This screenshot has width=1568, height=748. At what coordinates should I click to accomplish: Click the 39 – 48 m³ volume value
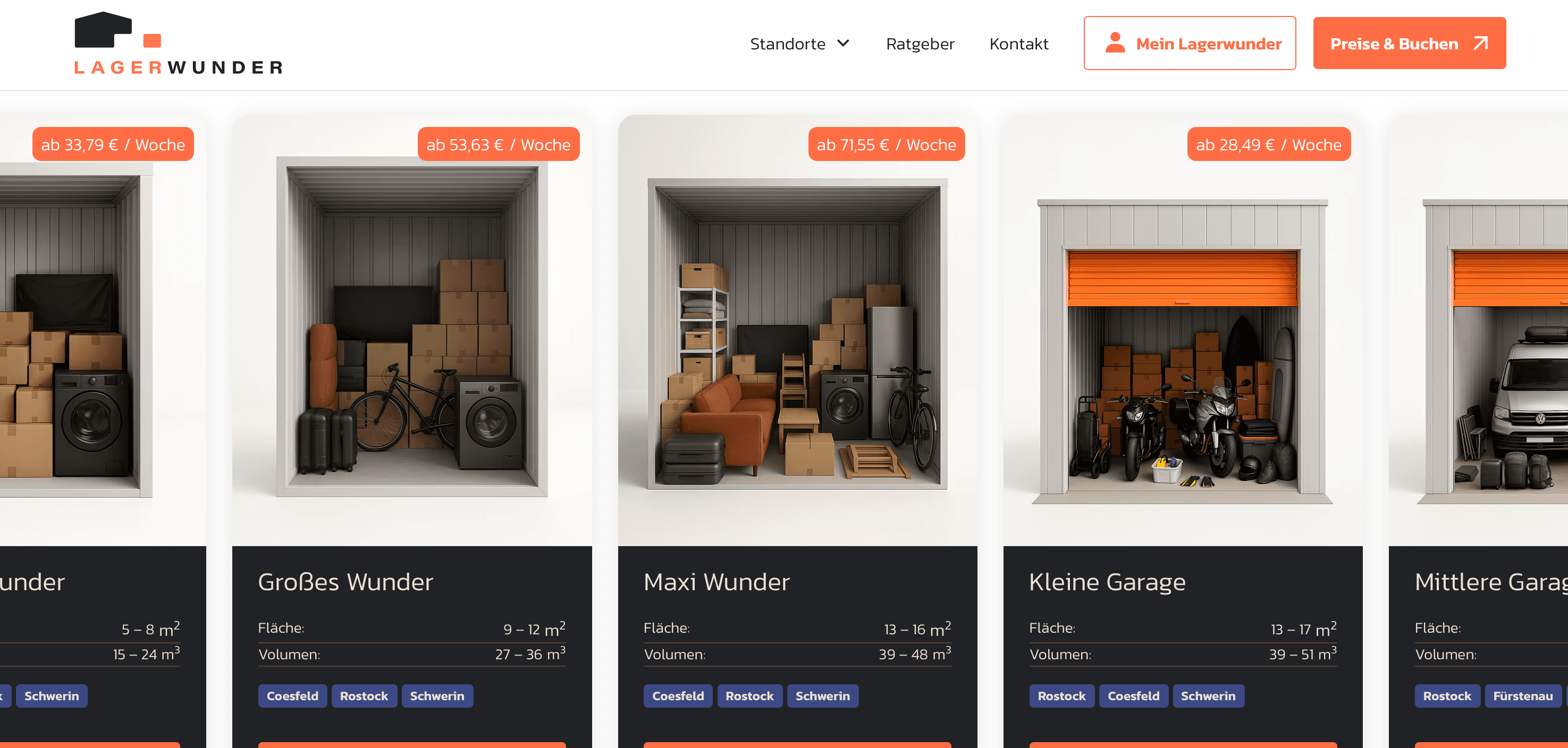[914, 653]
